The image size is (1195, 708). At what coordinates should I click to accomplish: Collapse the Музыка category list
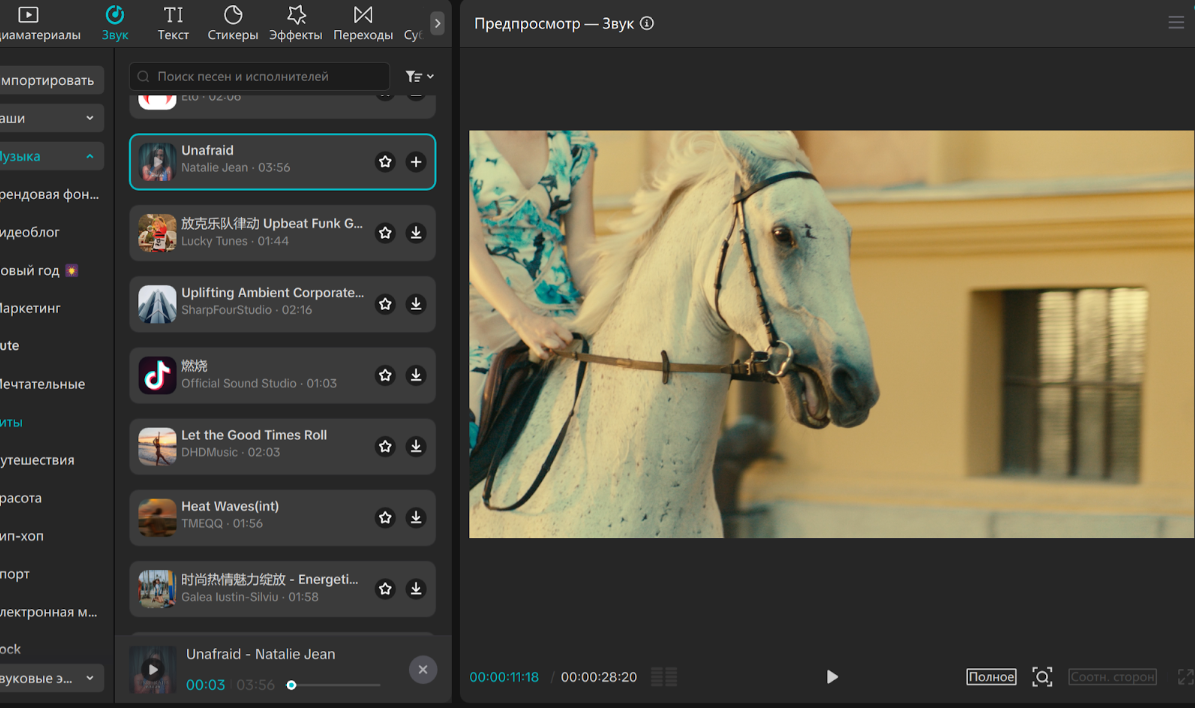click(89, 157)
